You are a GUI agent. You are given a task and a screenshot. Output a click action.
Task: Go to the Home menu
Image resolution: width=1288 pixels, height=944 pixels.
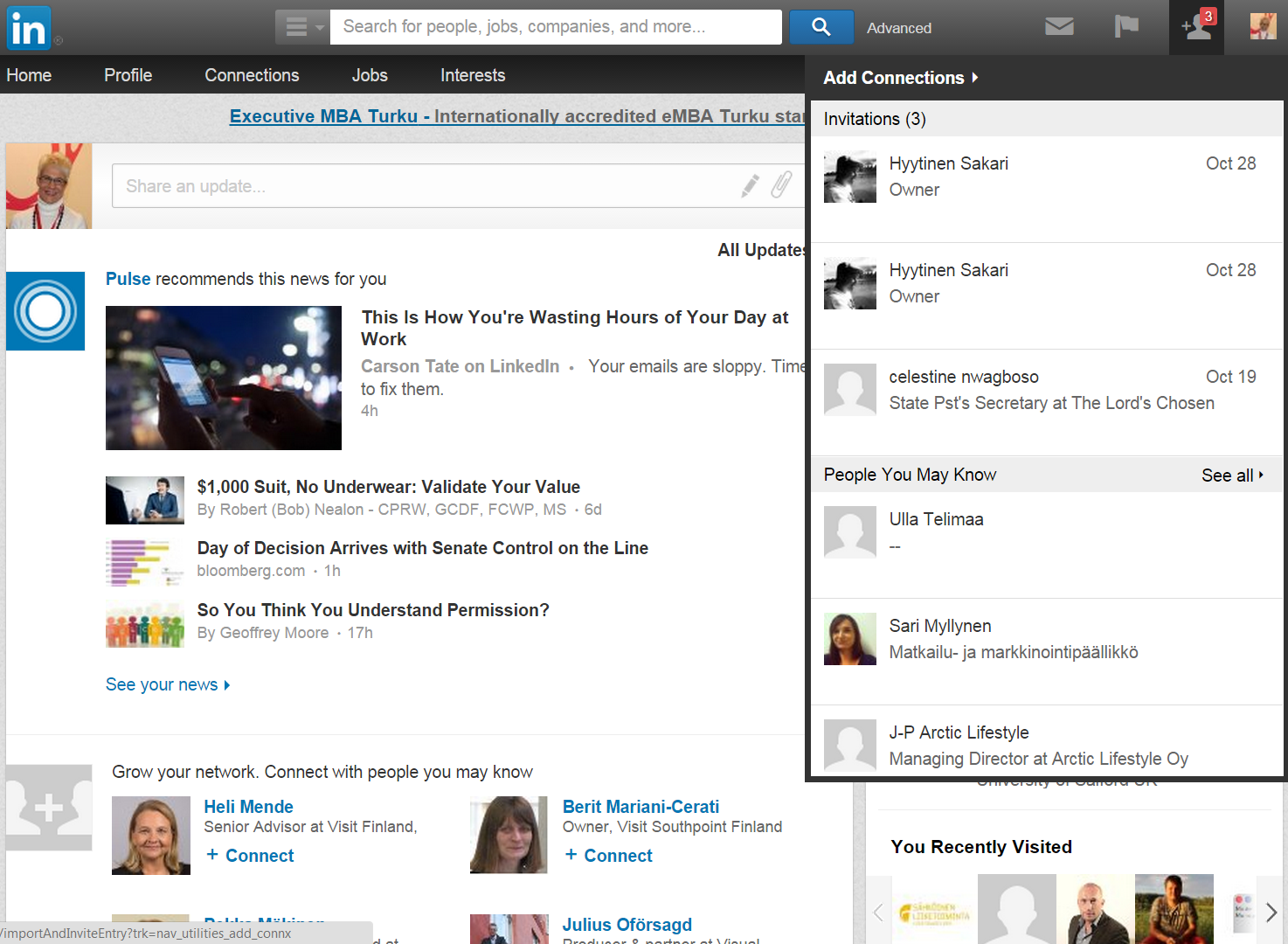29,75
